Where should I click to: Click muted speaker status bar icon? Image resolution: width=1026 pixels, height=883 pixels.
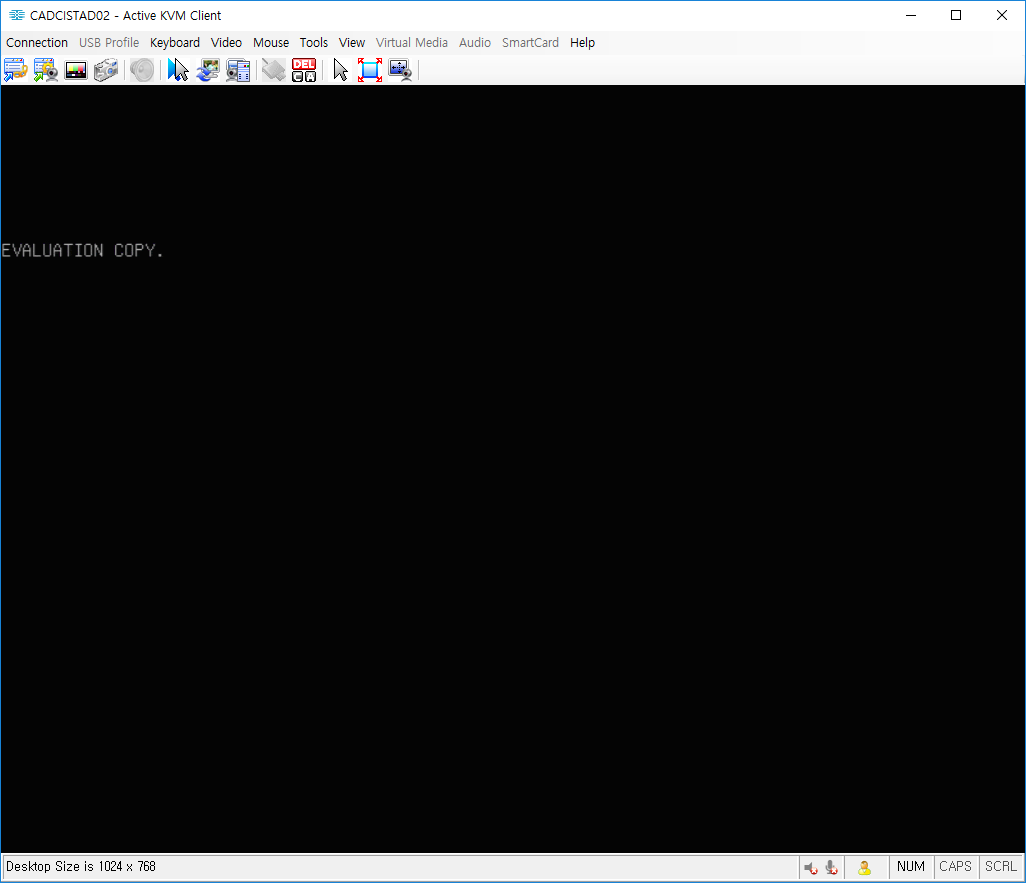coord(811,867)
